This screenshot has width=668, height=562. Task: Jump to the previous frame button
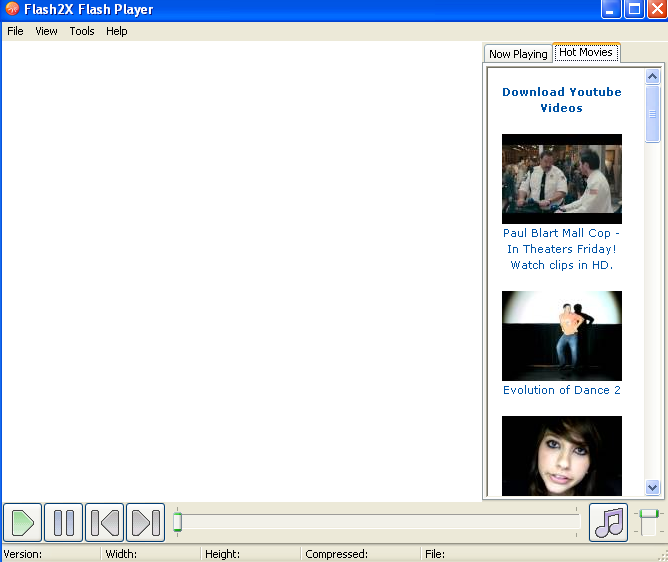point(104,522)
